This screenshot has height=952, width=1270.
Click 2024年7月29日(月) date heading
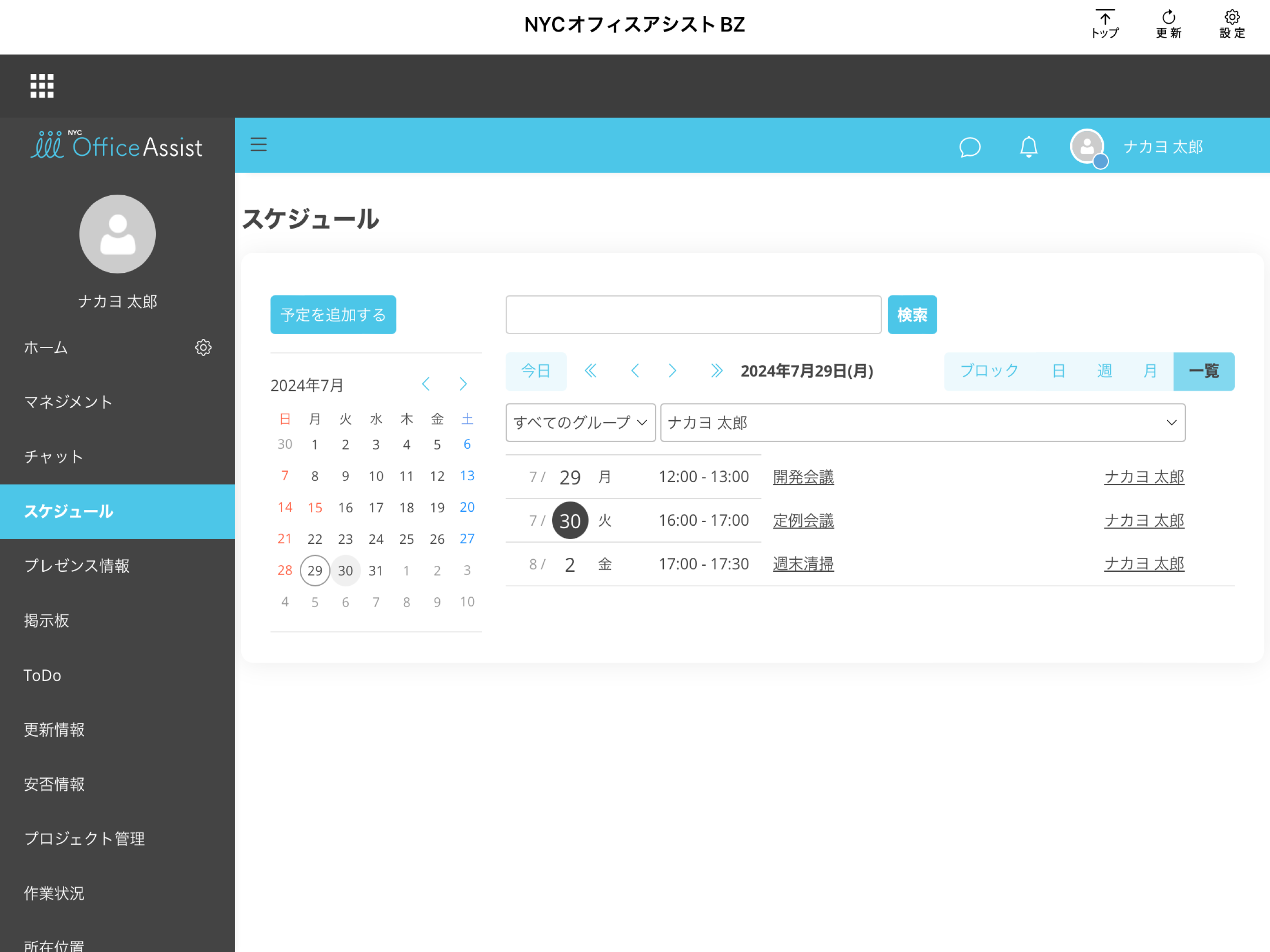[807, 371]
